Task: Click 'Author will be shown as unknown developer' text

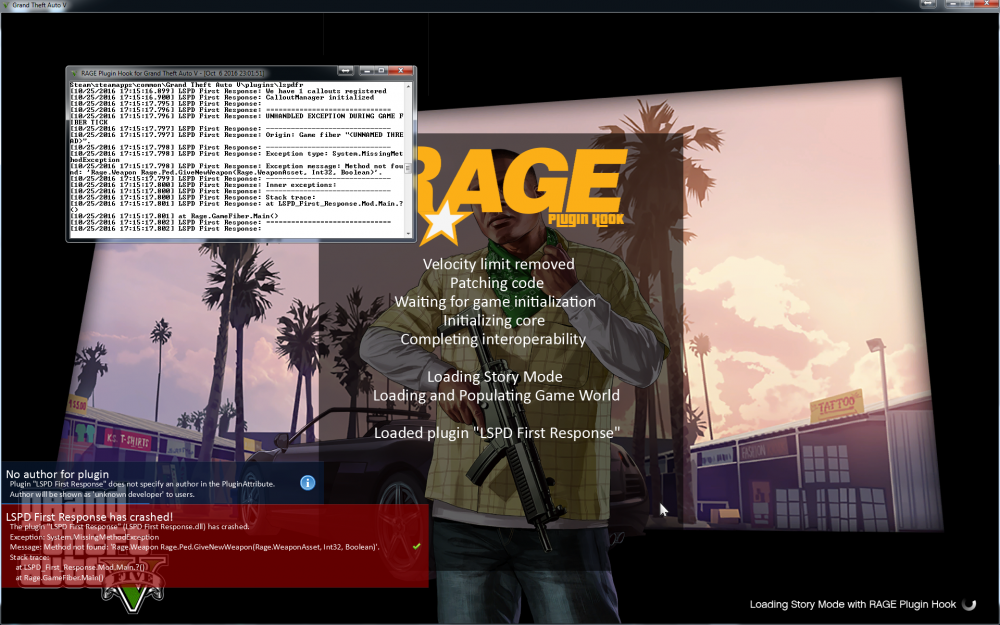Action: pyautogui.click(x=102, y=494)
